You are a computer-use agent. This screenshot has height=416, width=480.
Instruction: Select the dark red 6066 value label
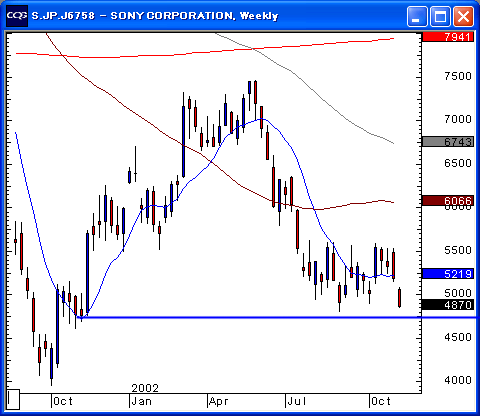coord(448,201)
